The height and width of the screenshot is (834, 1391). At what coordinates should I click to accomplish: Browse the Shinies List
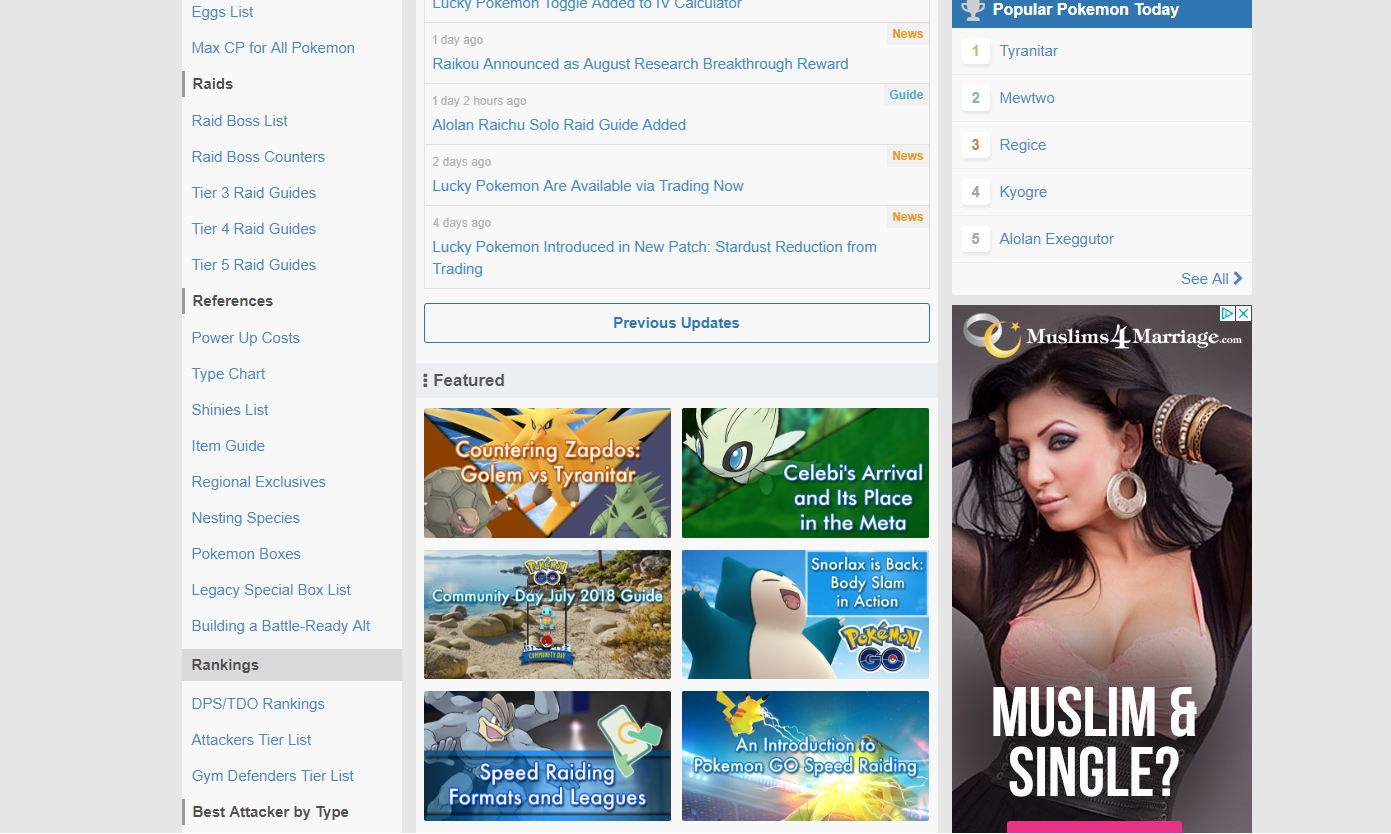[x=230, y=410]
